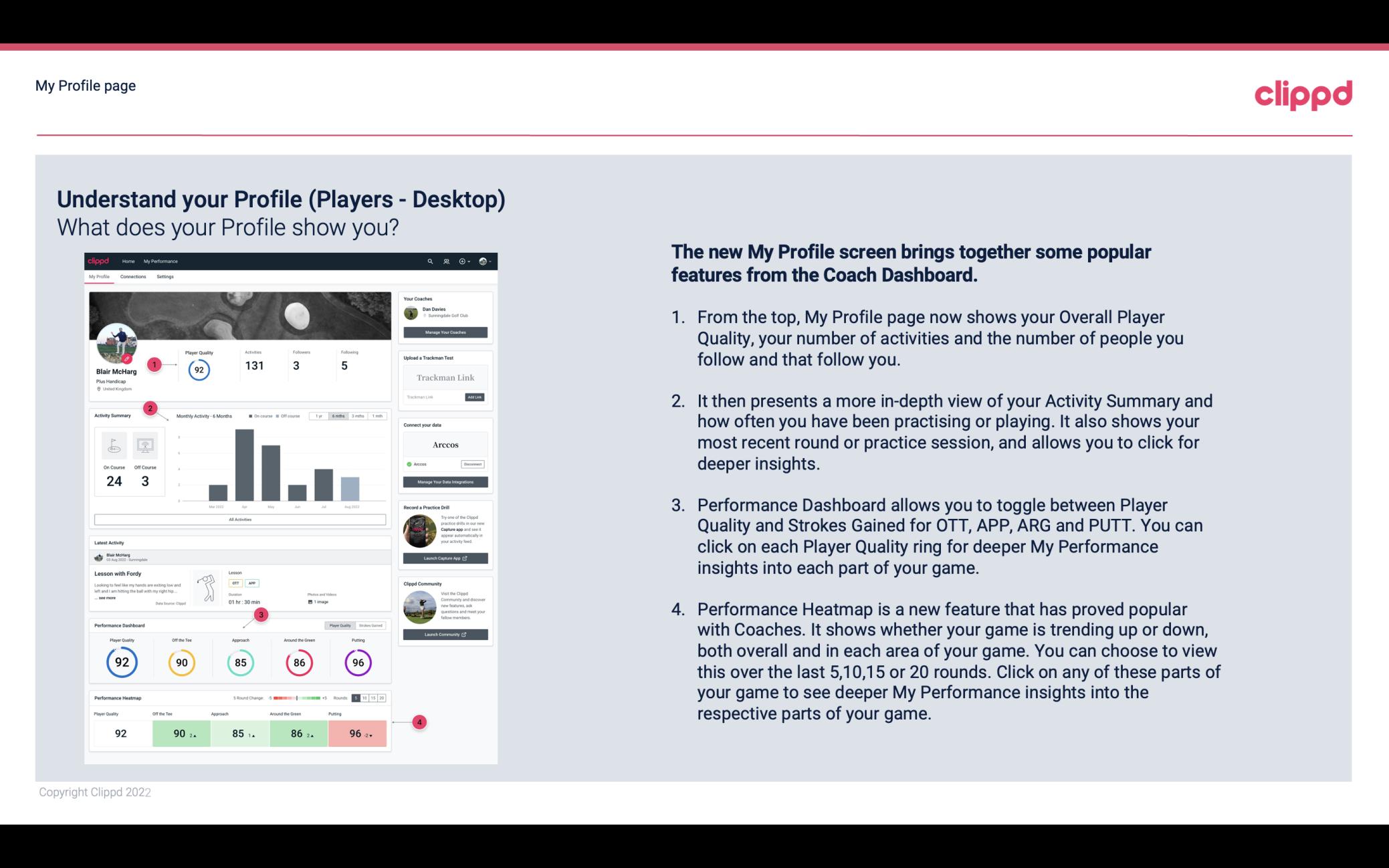The image size is (1389, 868).
Task: Select the Putting performance ring icon
Action: point(357,661)
